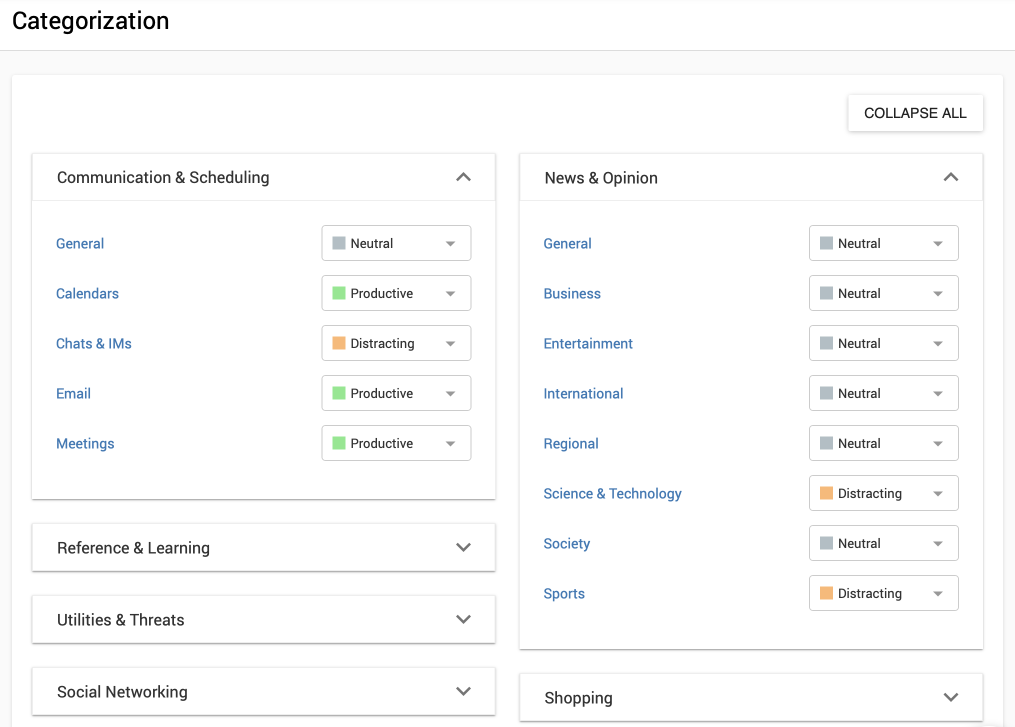1015x727 pixels.
Task: Expand Social Networking section chevron
Action: tap(463, 691)
